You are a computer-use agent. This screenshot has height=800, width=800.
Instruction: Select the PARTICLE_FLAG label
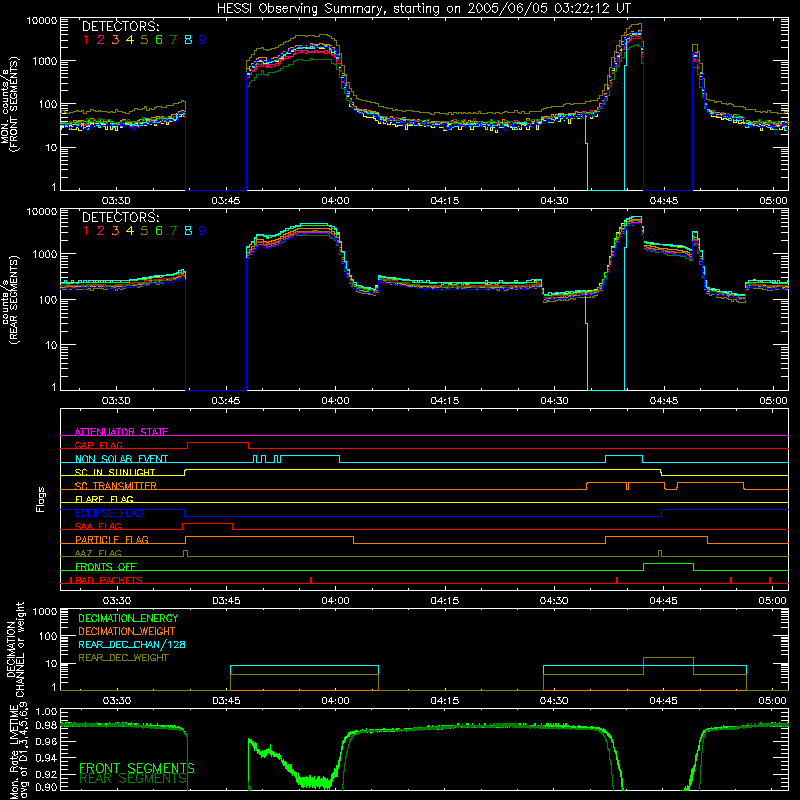112,540
